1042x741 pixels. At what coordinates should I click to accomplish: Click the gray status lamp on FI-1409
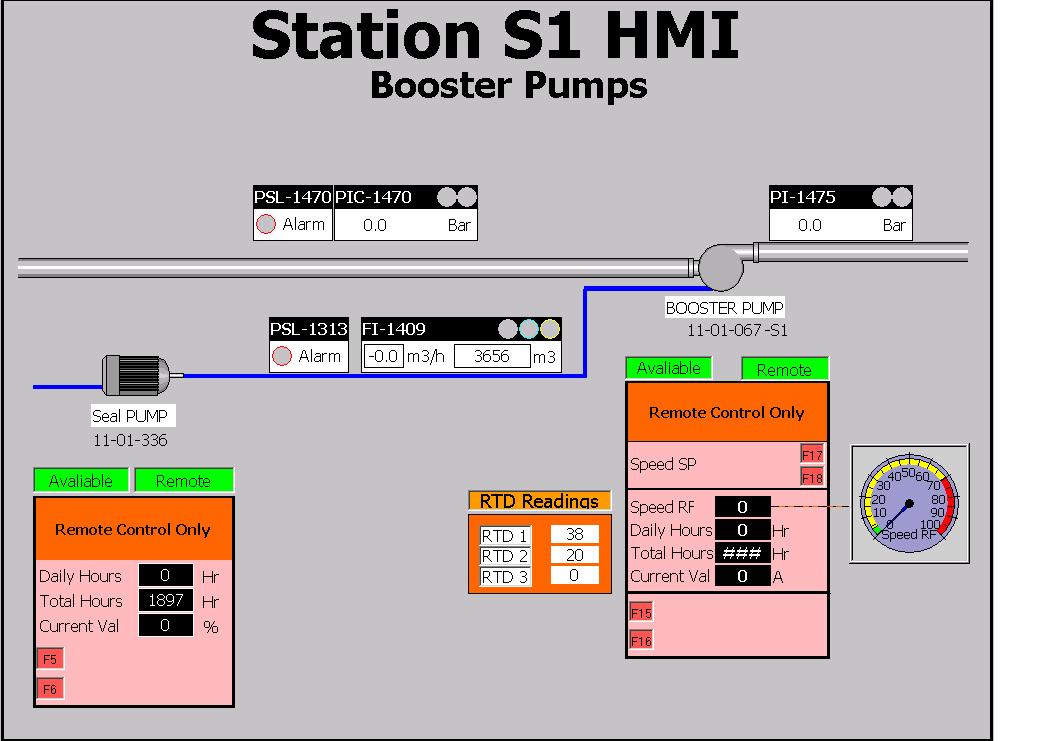tap(508, 329)
